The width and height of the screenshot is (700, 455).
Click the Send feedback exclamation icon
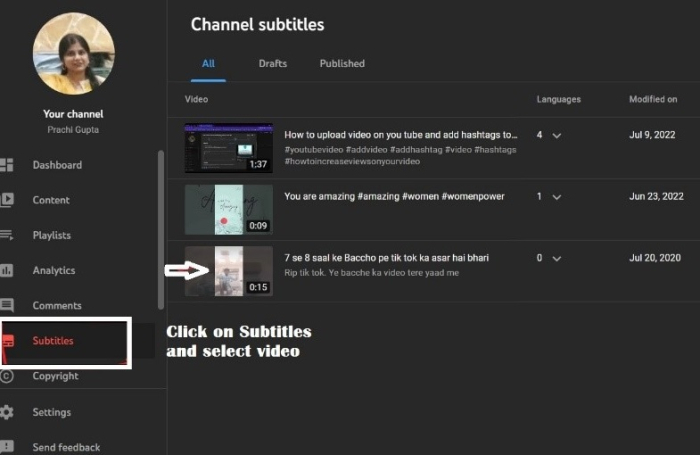(x=7, y=446)
